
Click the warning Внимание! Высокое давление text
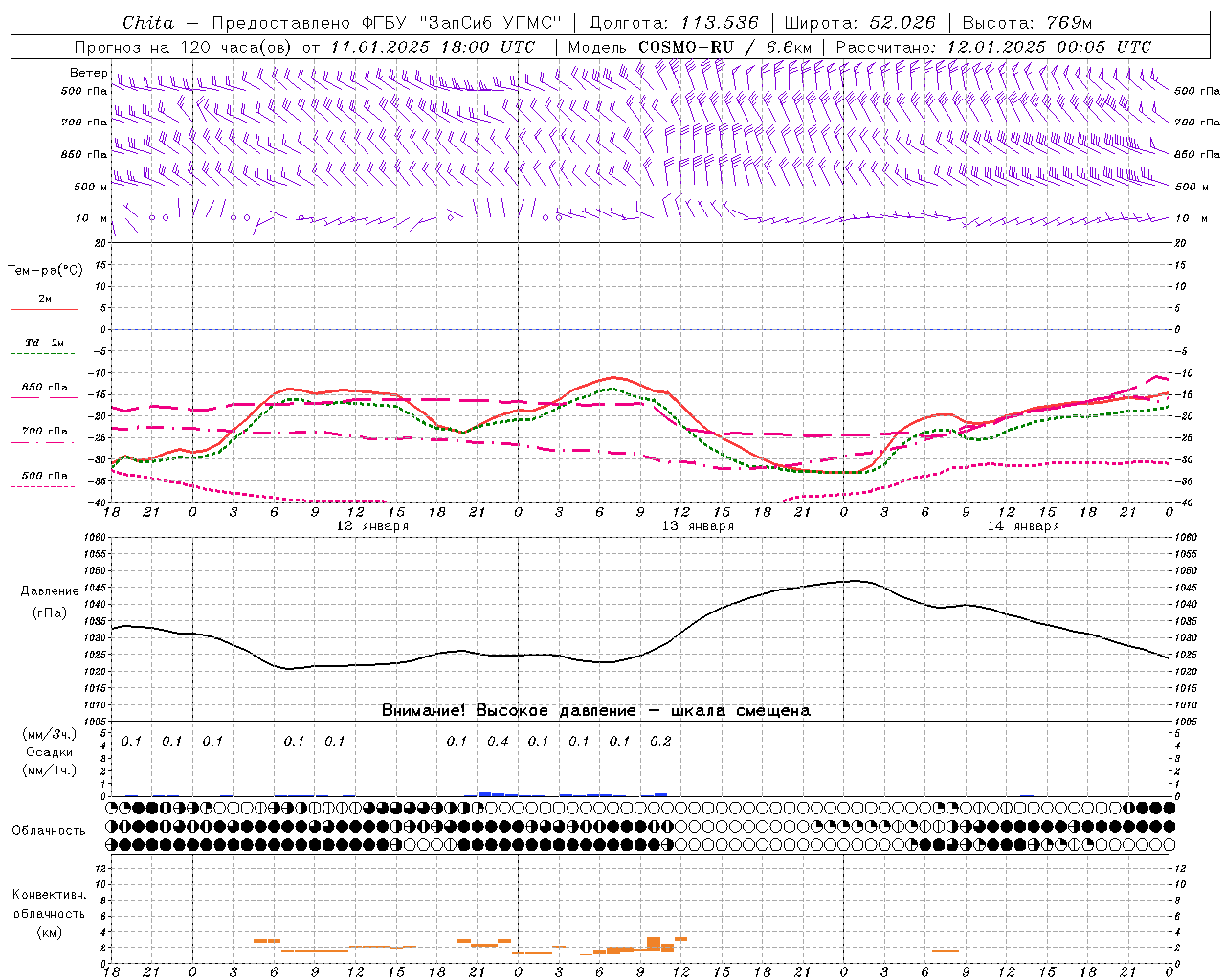click(x=596, y=710)
